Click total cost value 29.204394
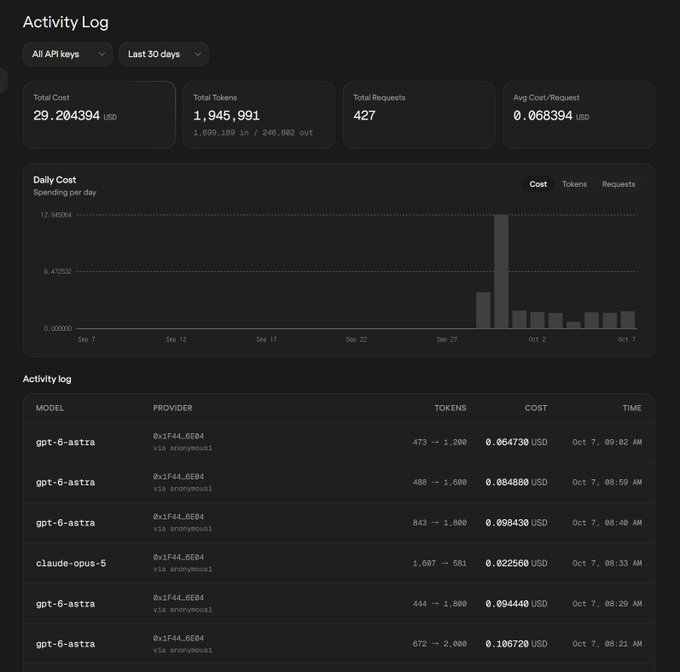The width and height of the screenshot is (680, 672). [67, 116]
